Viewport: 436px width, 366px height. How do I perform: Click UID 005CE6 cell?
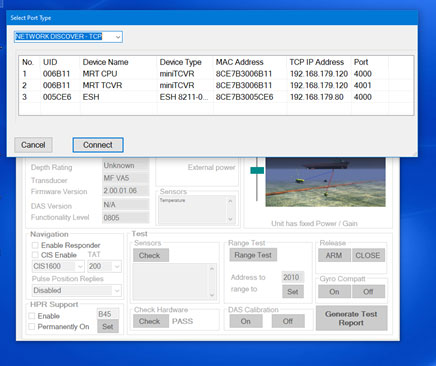click(57, 97)
